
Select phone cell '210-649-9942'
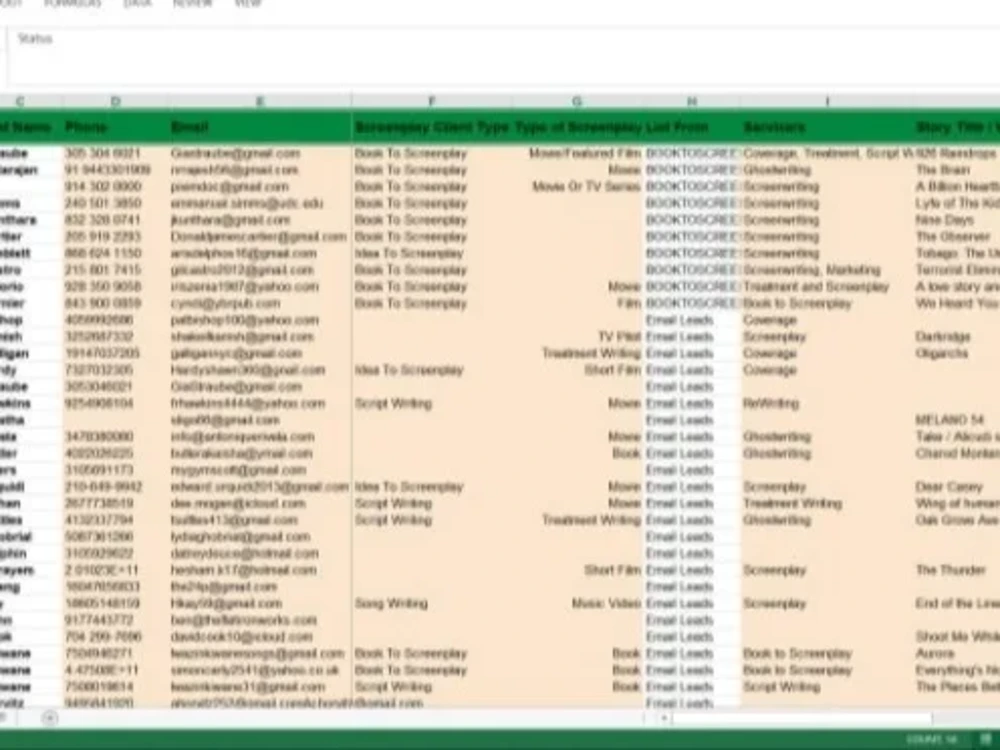(115, 487)
